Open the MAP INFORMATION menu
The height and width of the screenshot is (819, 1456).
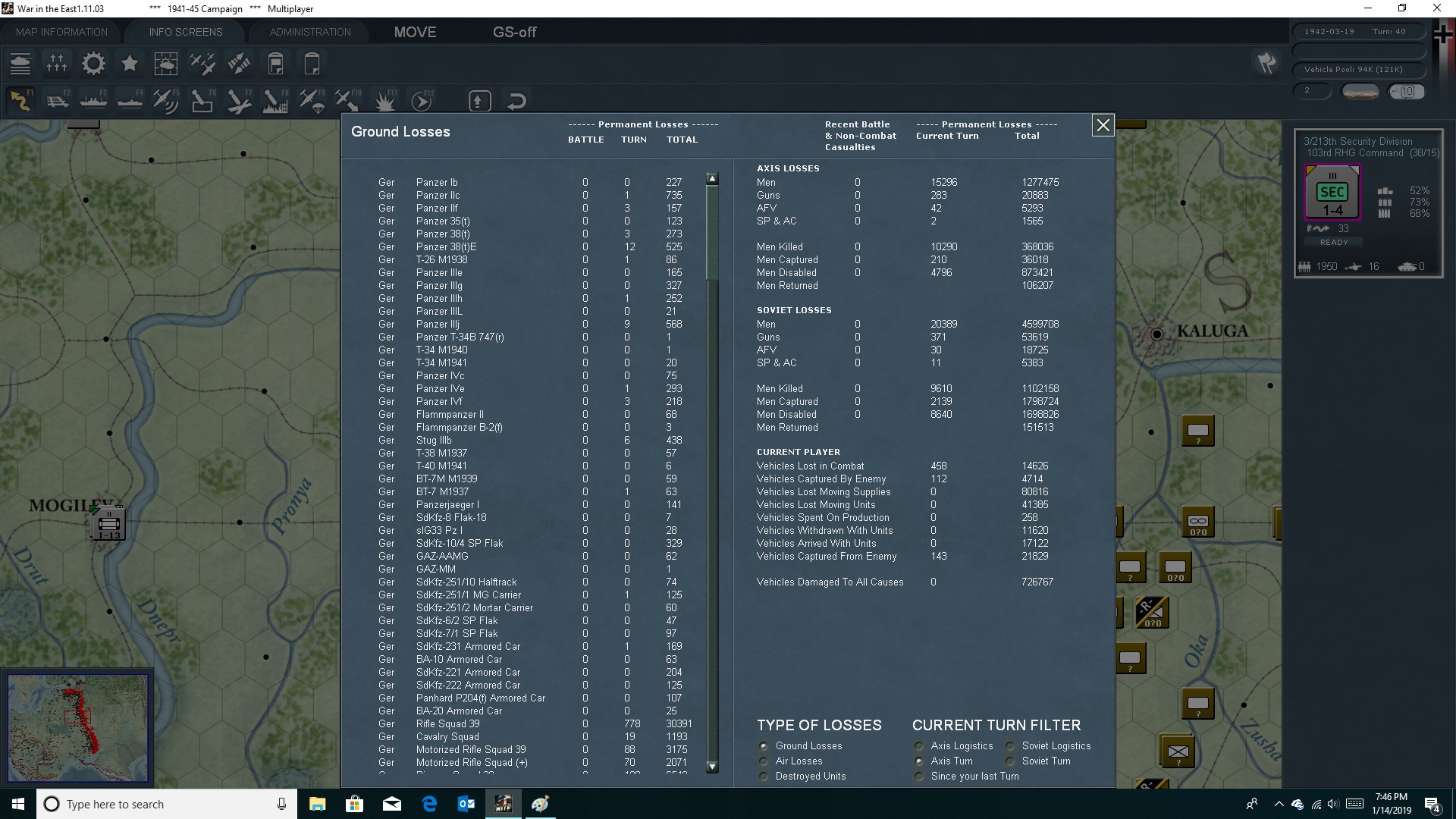tap(61, 31)
